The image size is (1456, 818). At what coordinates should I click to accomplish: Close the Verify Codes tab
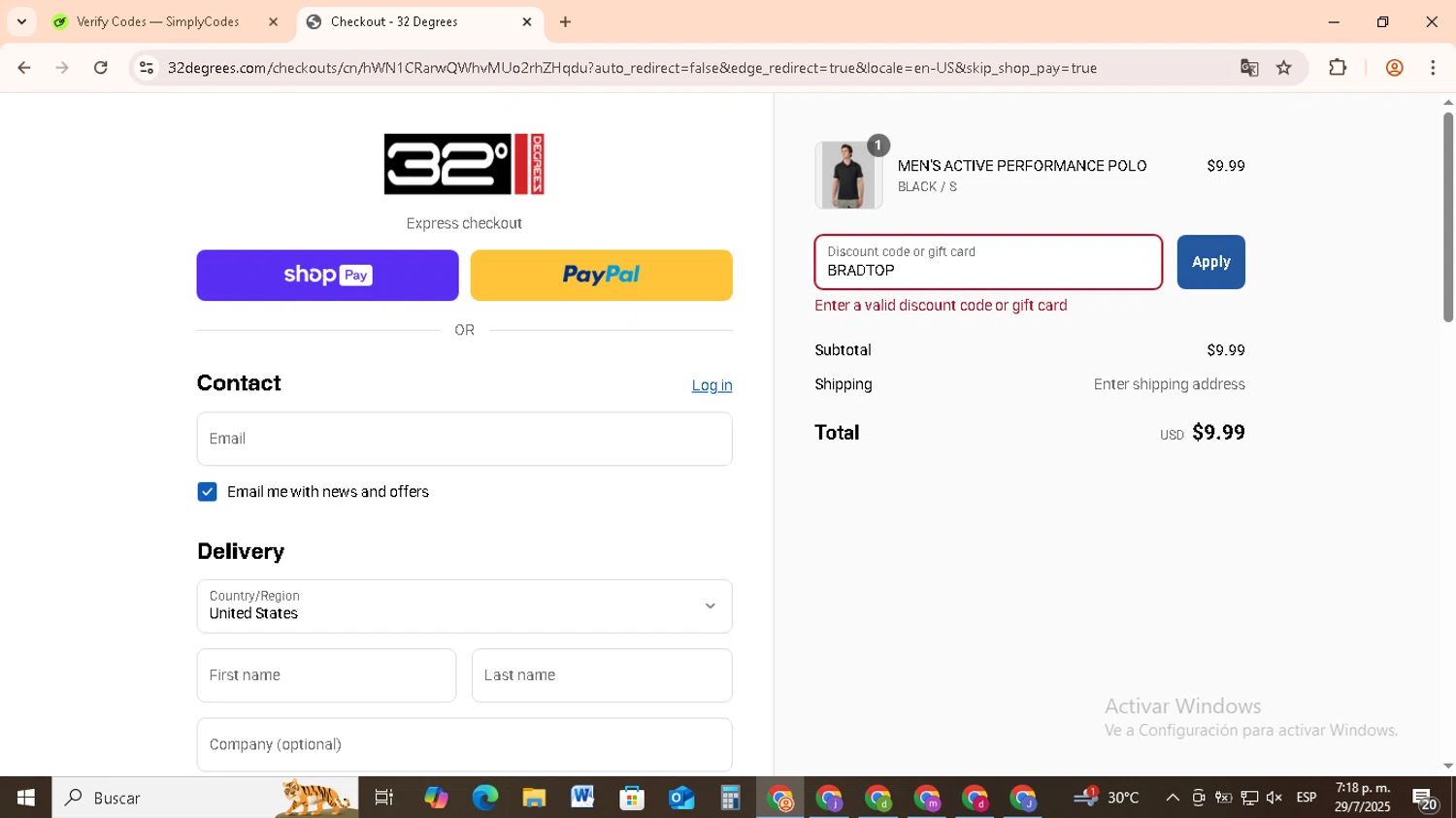[x=273, y=21]
